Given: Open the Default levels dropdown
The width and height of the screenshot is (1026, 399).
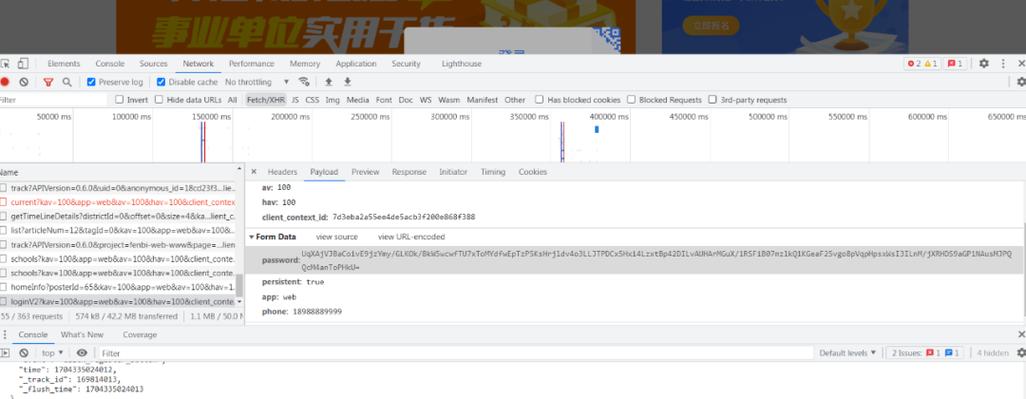Looking at the screenshot, I should pos(847,353).
